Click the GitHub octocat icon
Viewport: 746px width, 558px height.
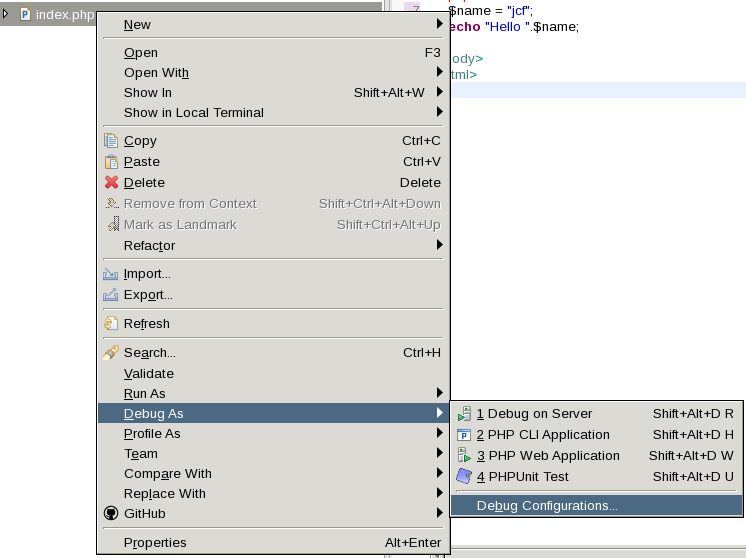[x=112, y=514]
